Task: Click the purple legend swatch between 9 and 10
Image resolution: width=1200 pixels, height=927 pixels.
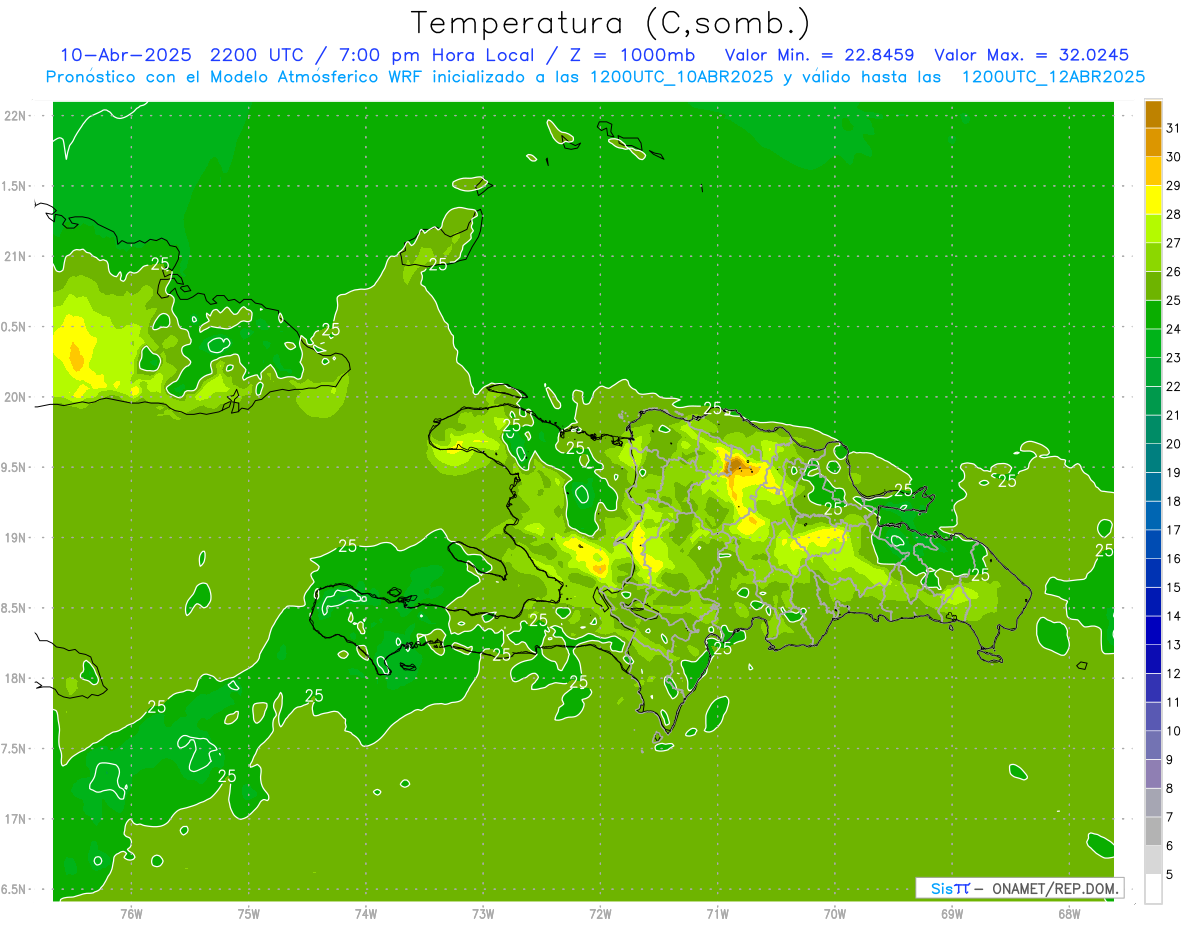Action: coord(1153,745)
